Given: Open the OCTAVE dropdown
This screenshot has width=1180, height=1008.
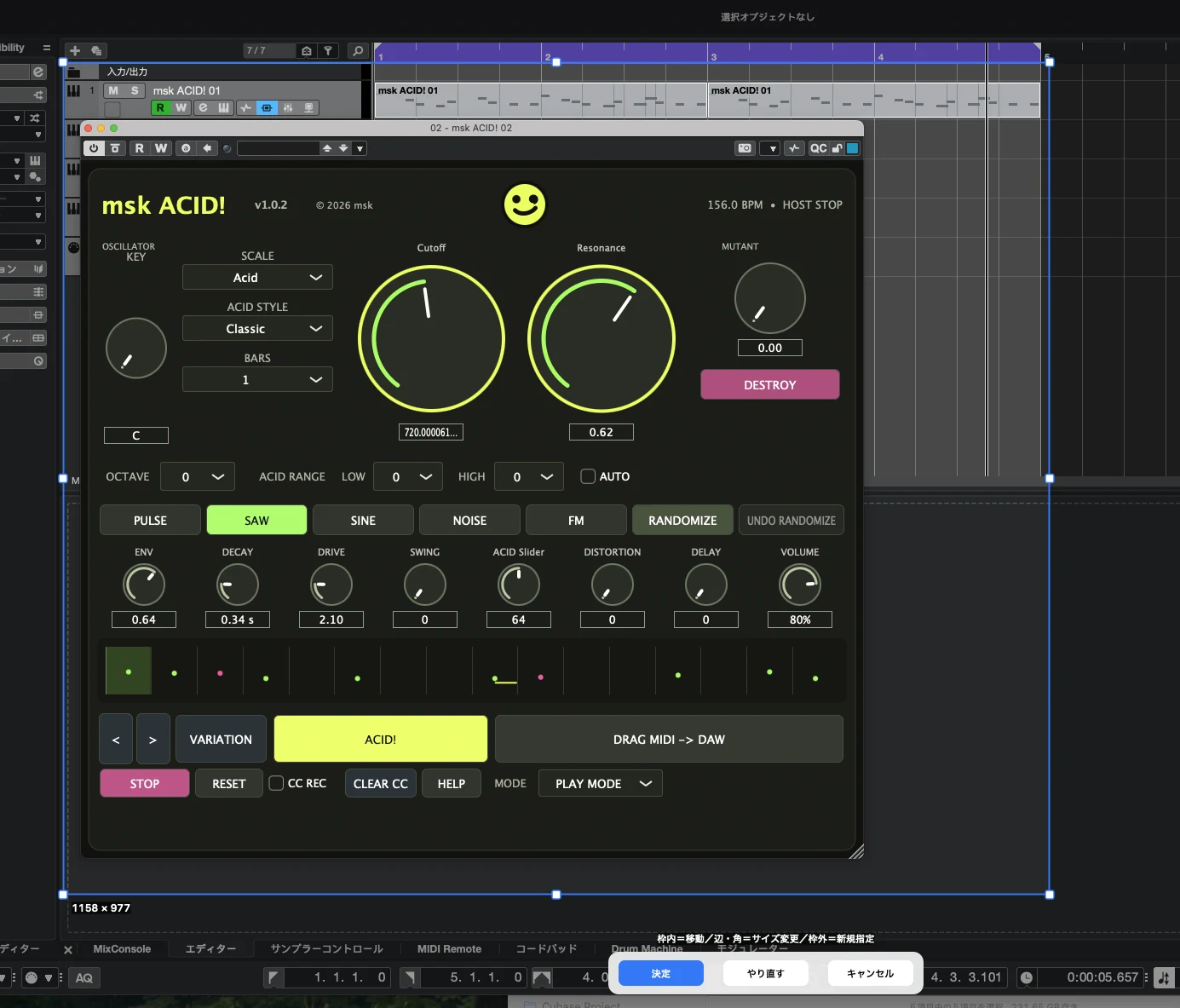Looking at the screenshot, I should (198, 477).
